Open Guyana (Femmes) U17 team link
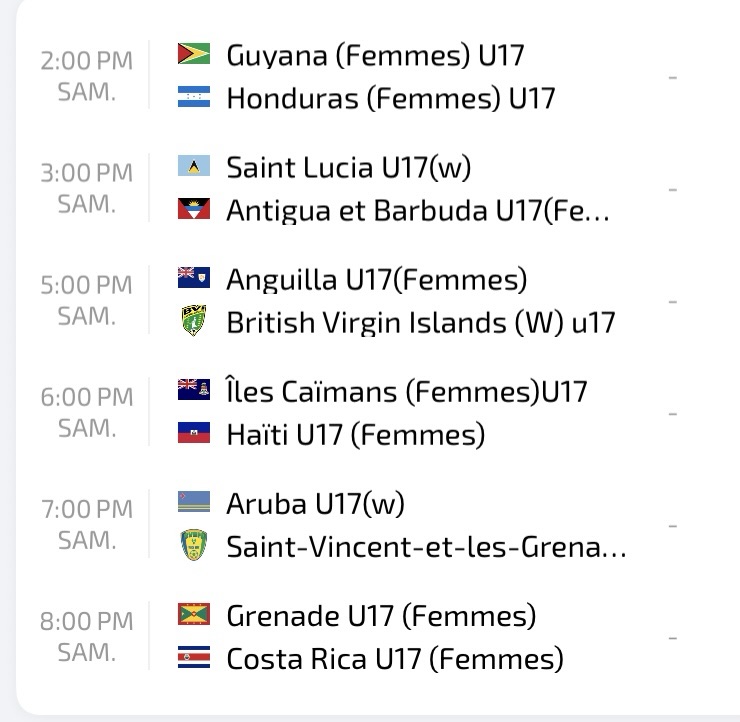The width and height of the screenshot is (740, 722). (x=375, y=54)
